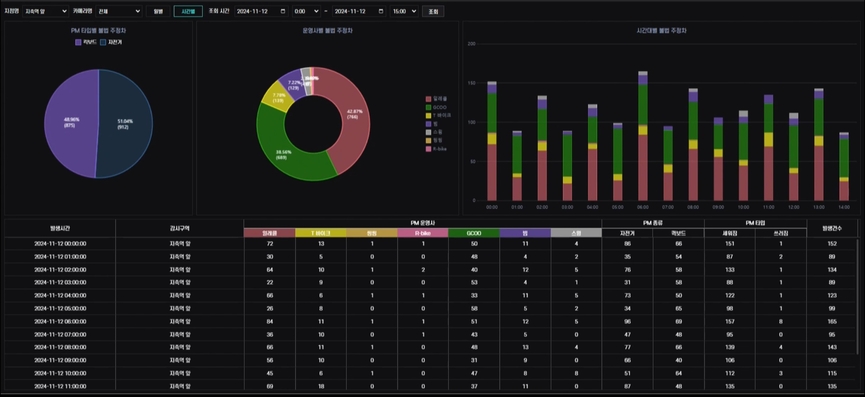Click the red operator legend square
The image size is (865, 397).
428,99
